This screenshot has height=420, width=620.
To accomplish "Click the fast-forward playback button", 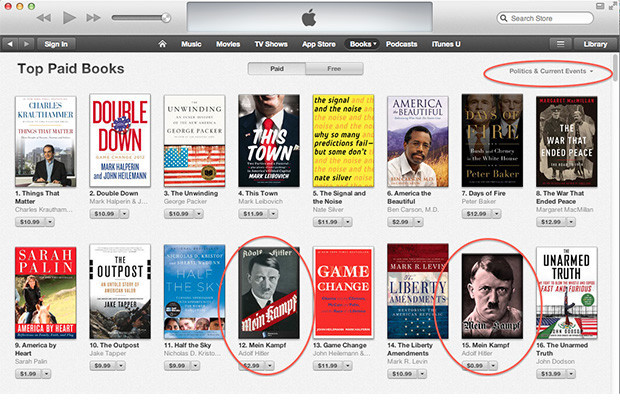I will click(x=93, y=18).
